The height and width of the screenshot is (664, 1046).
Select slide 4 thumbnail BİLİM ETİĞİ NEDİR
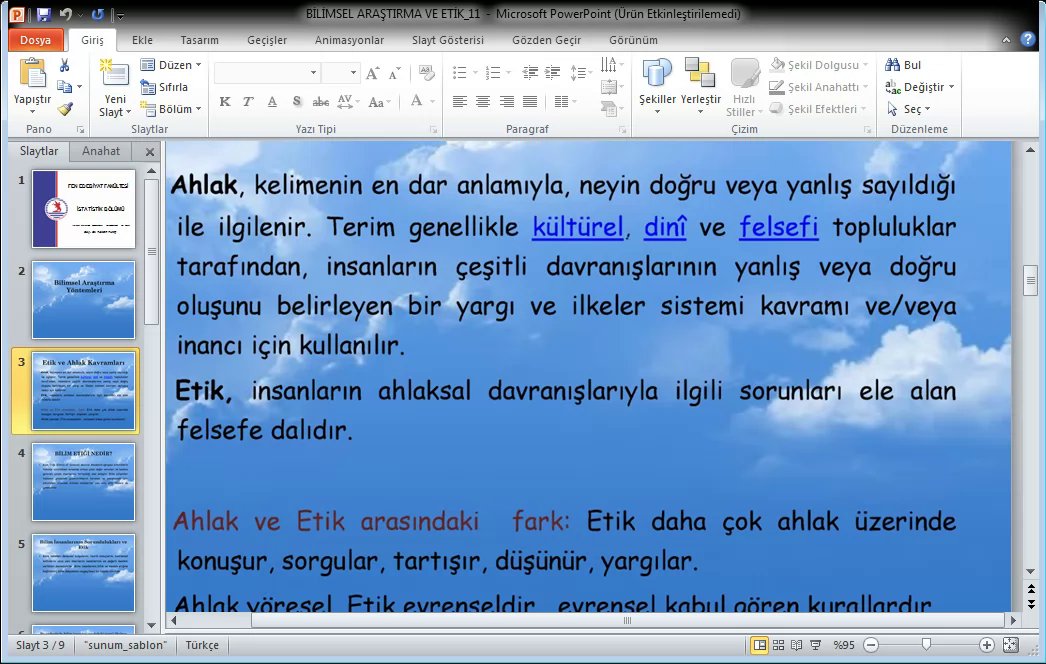(x=83, y=482)
